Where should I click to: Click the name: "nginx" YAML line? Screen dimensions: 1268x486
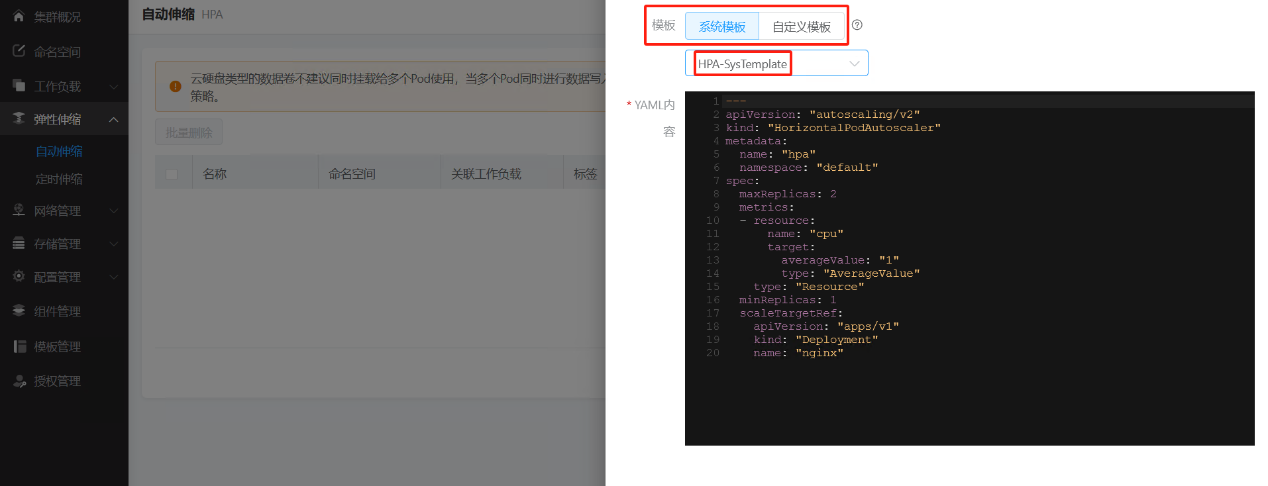click(798, 352)
